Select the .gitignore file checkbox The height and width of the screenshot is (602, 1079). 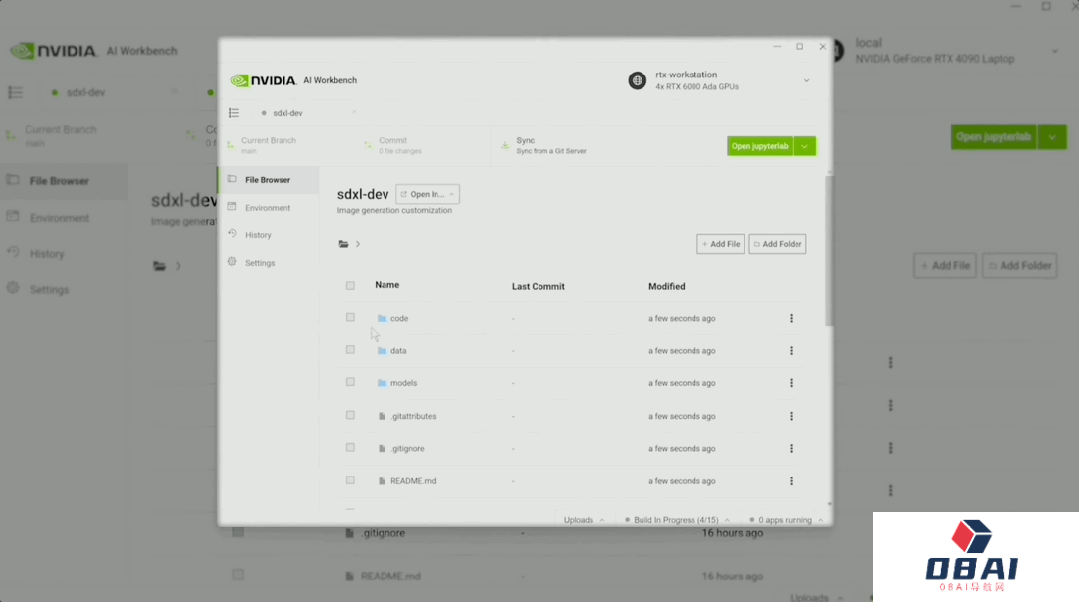[x=350, y=448]
